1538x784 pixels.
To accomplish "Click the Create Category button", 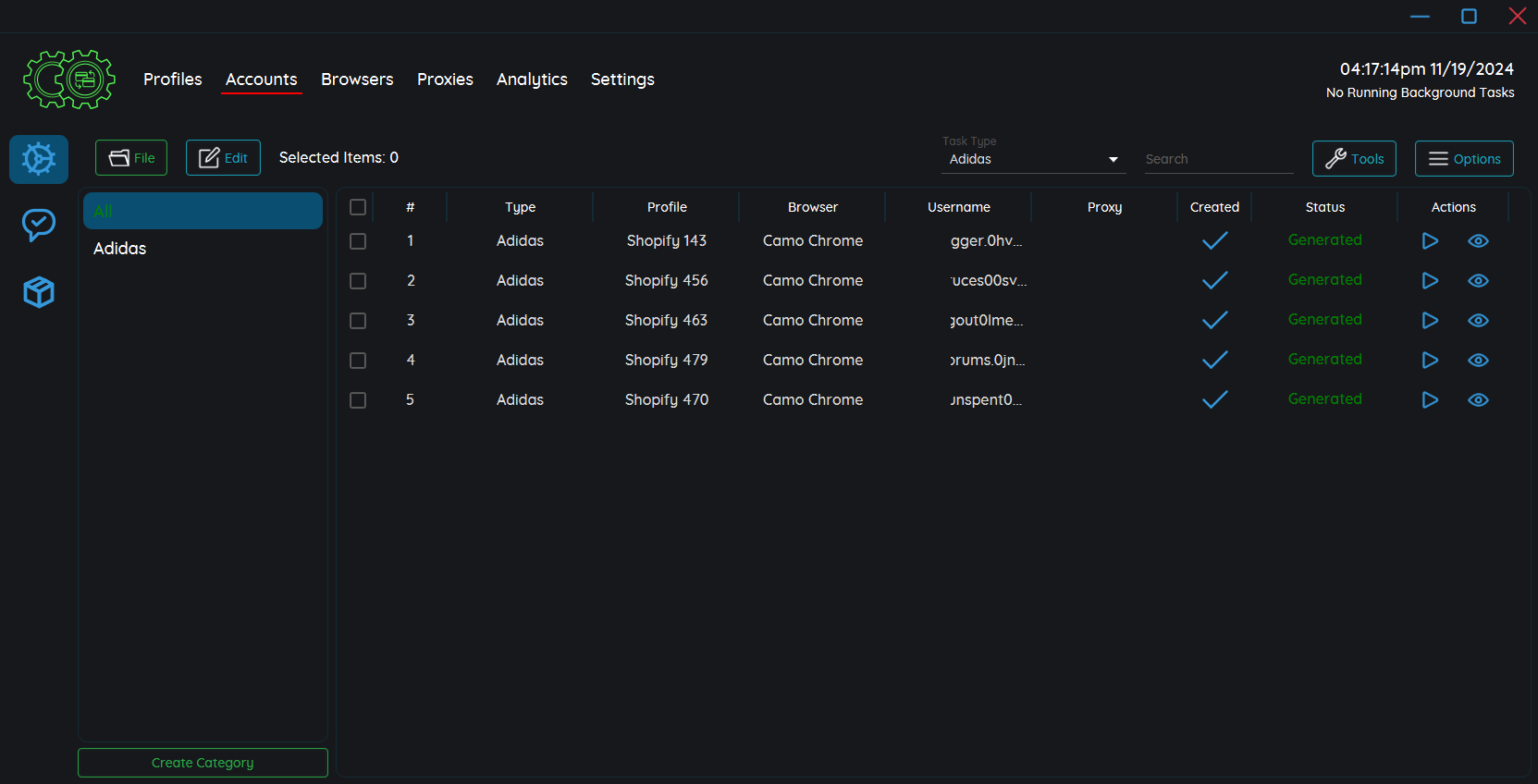I will point(203,763).
